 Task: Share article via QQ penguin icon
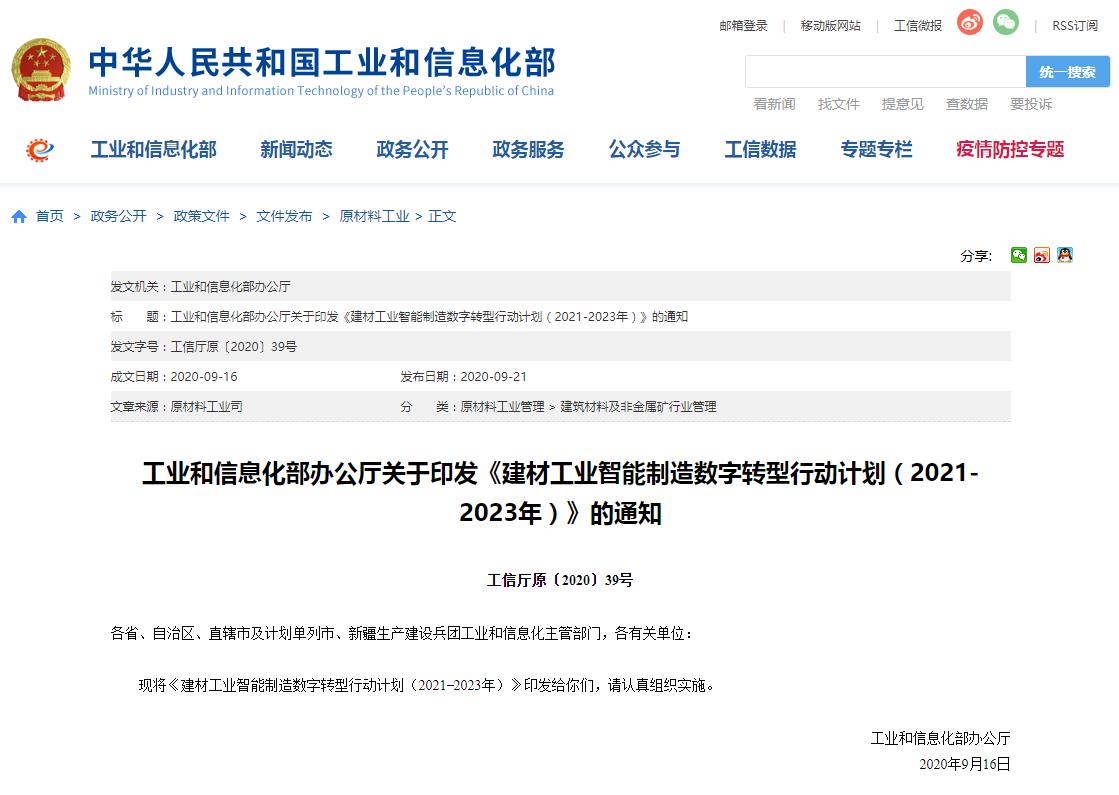(1065, 255)
